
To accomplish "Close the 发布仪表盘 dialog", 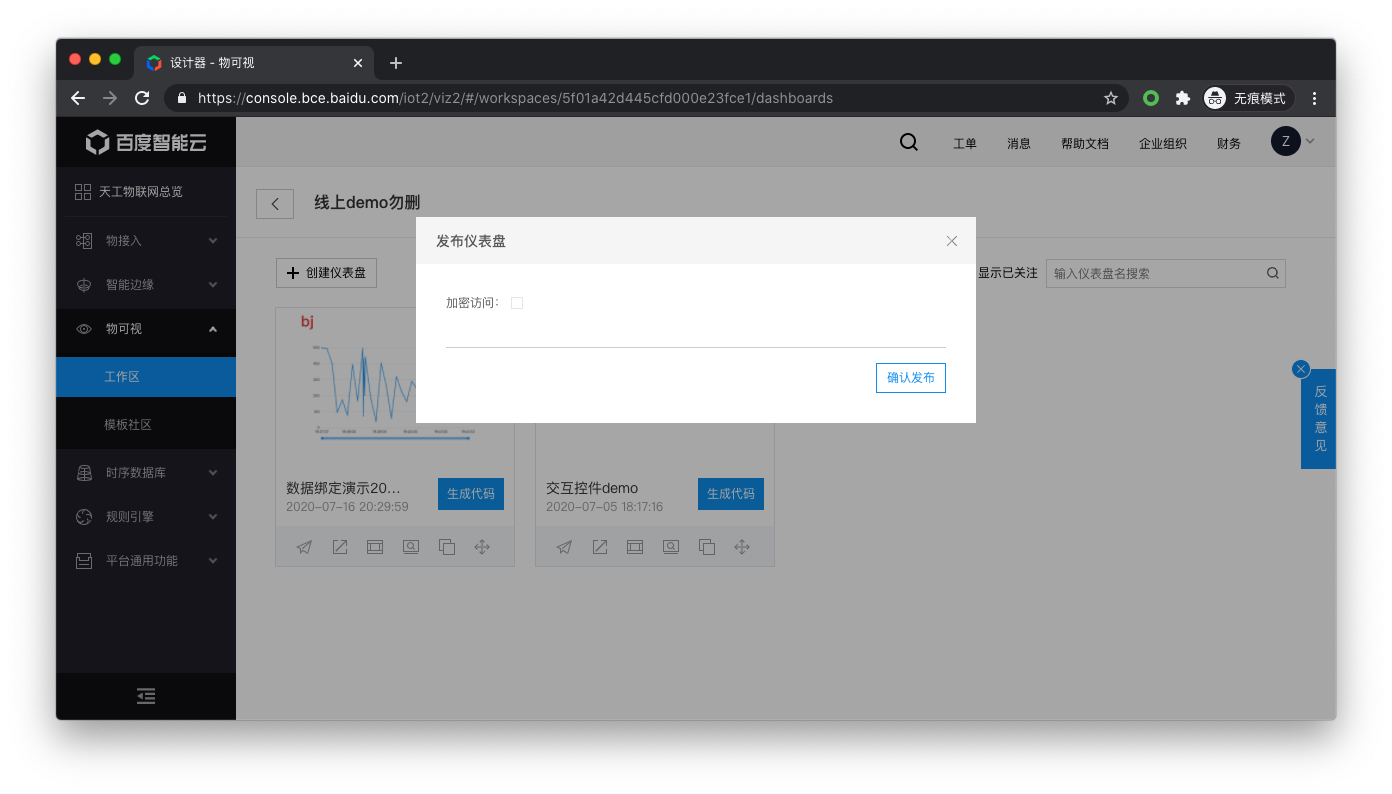I will 952,241.
